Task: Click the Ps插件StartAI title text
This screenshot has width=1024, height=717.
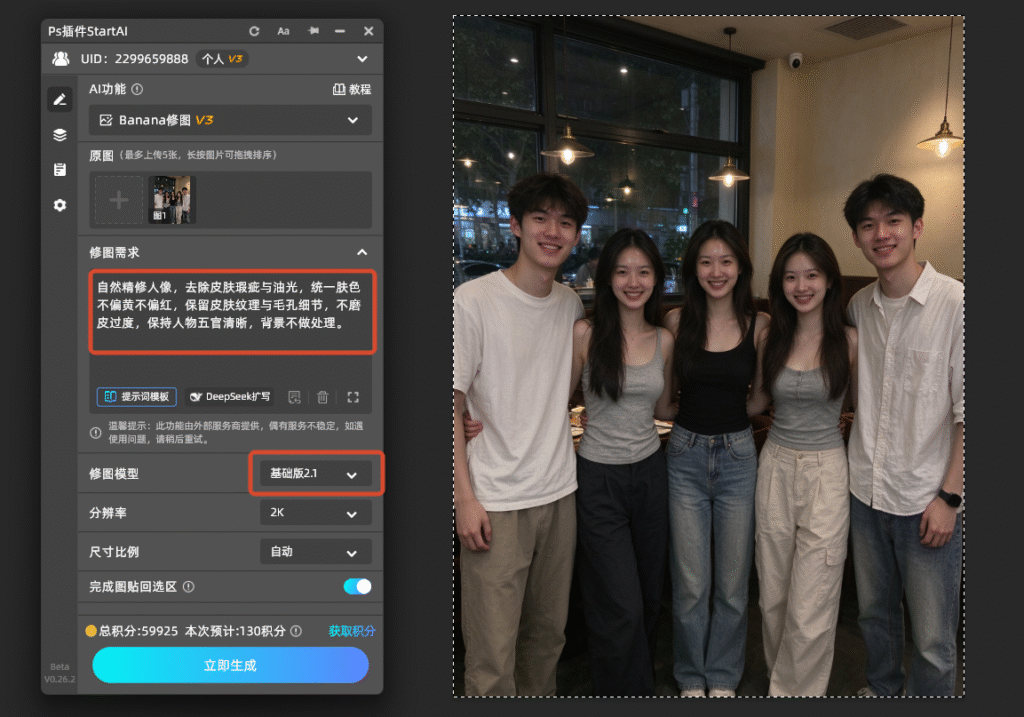Action: pyautogui.click(x=88, y=31)
